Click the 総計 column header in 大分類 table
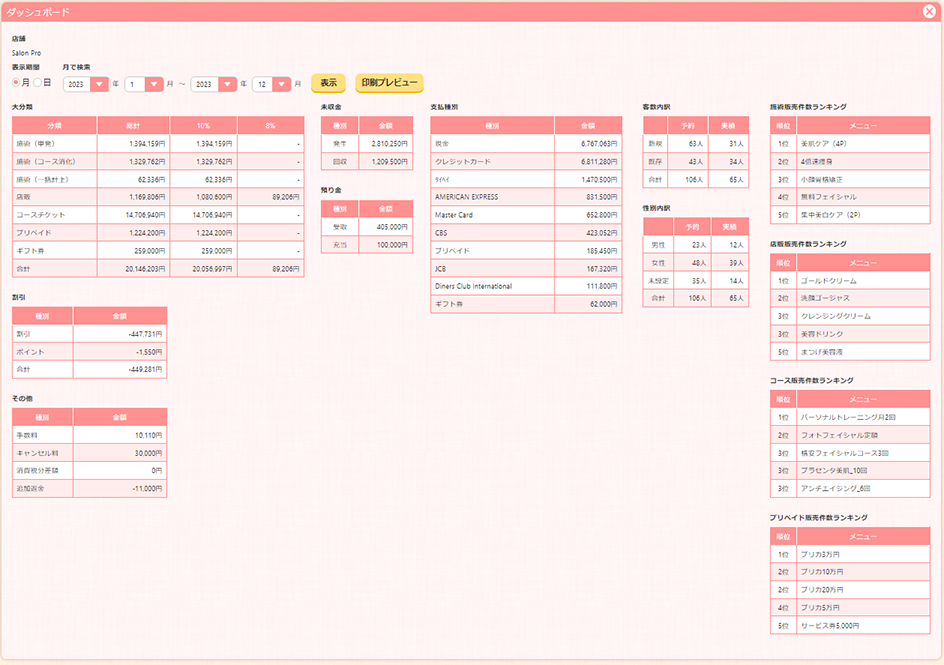Screen dimensions: 944x665 tap(133, 126)
